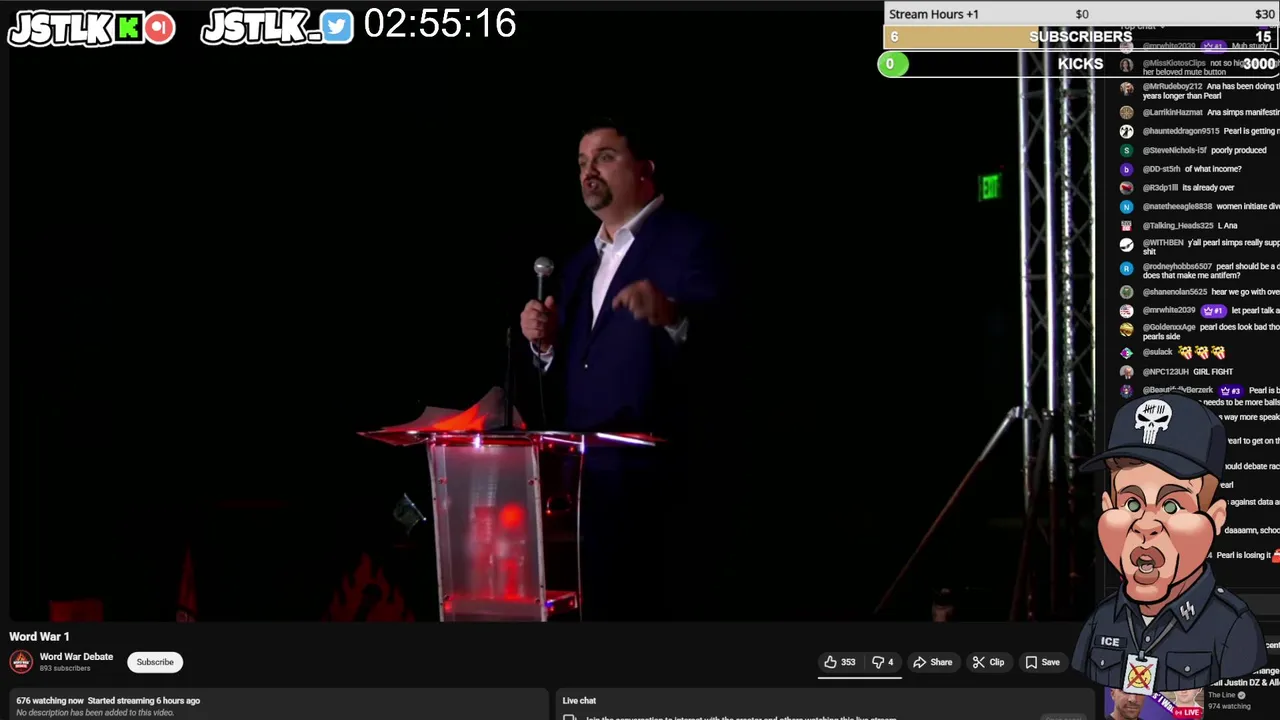Screen dimensions: 1280x720
Task: Click the Stream Hours +1 goal bar
Action: point(1081,14)
